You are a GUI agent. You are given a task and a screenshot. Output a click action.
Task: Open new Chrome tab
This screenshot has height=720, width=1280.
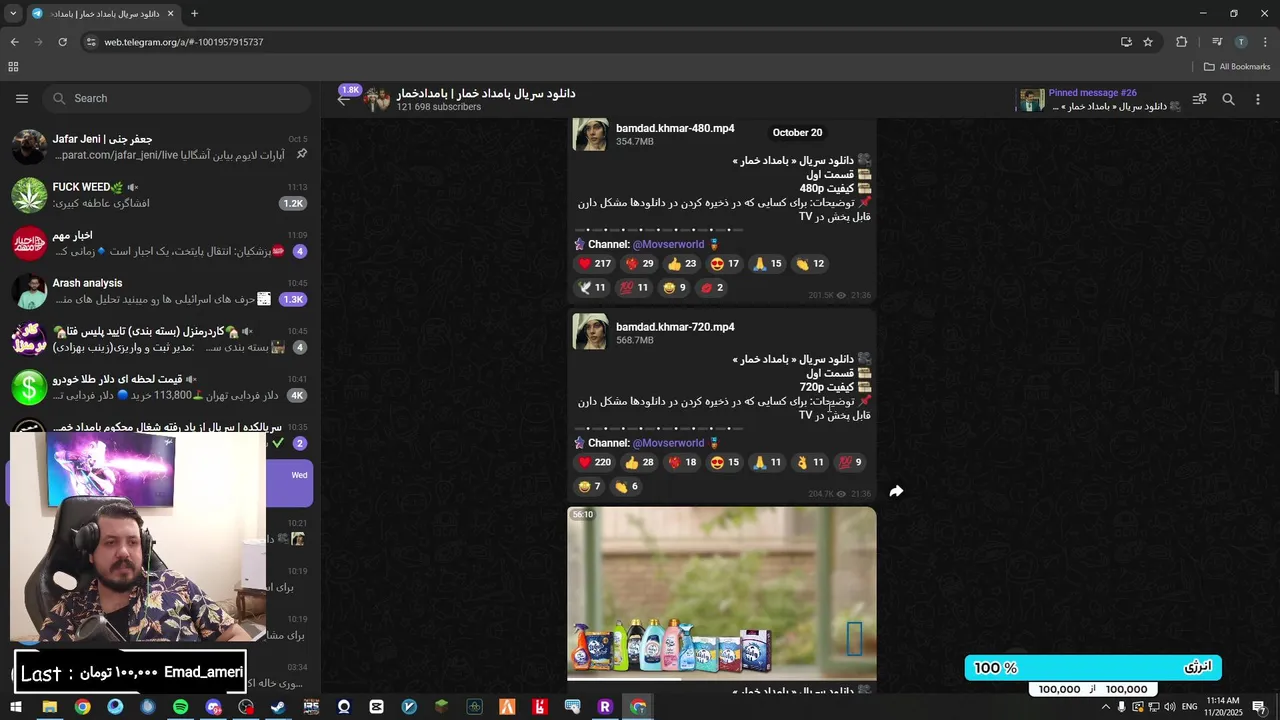coord(194,14)
